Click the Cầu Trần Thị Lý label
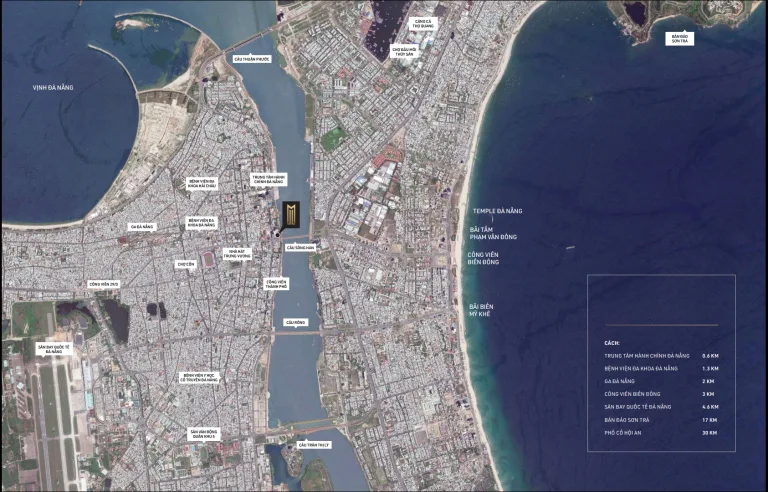Screen dimensions: 768x492 pyautogui.click(x=313, y=444)
